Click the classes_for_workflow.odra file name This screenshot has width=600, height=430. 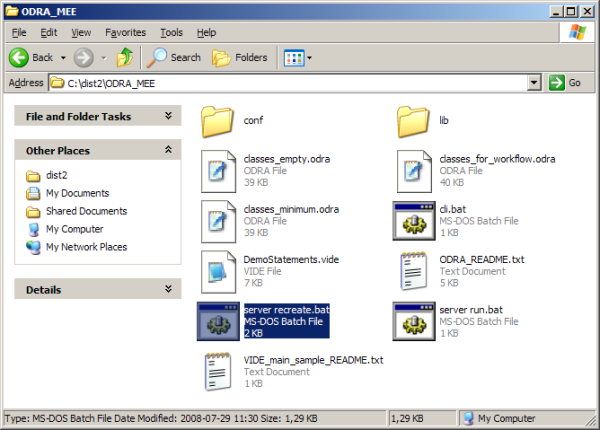click(x=497, y=159)
